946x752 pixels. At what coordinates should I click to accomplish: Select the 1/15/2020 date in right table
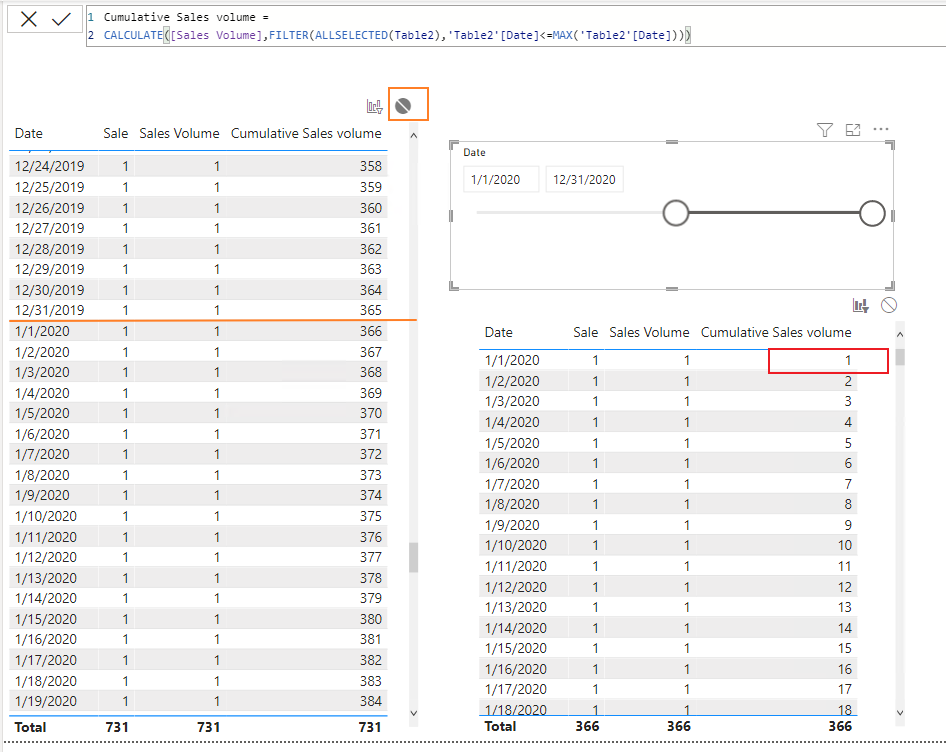click(515, 648)
